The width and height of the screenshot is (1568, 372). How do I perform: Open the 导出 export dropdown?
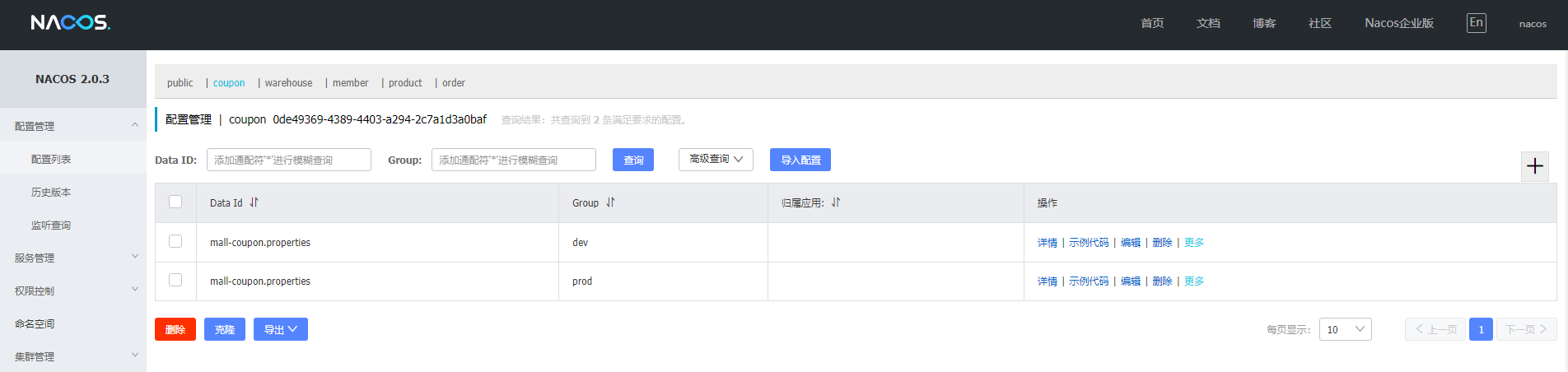(x=281, y=329)
